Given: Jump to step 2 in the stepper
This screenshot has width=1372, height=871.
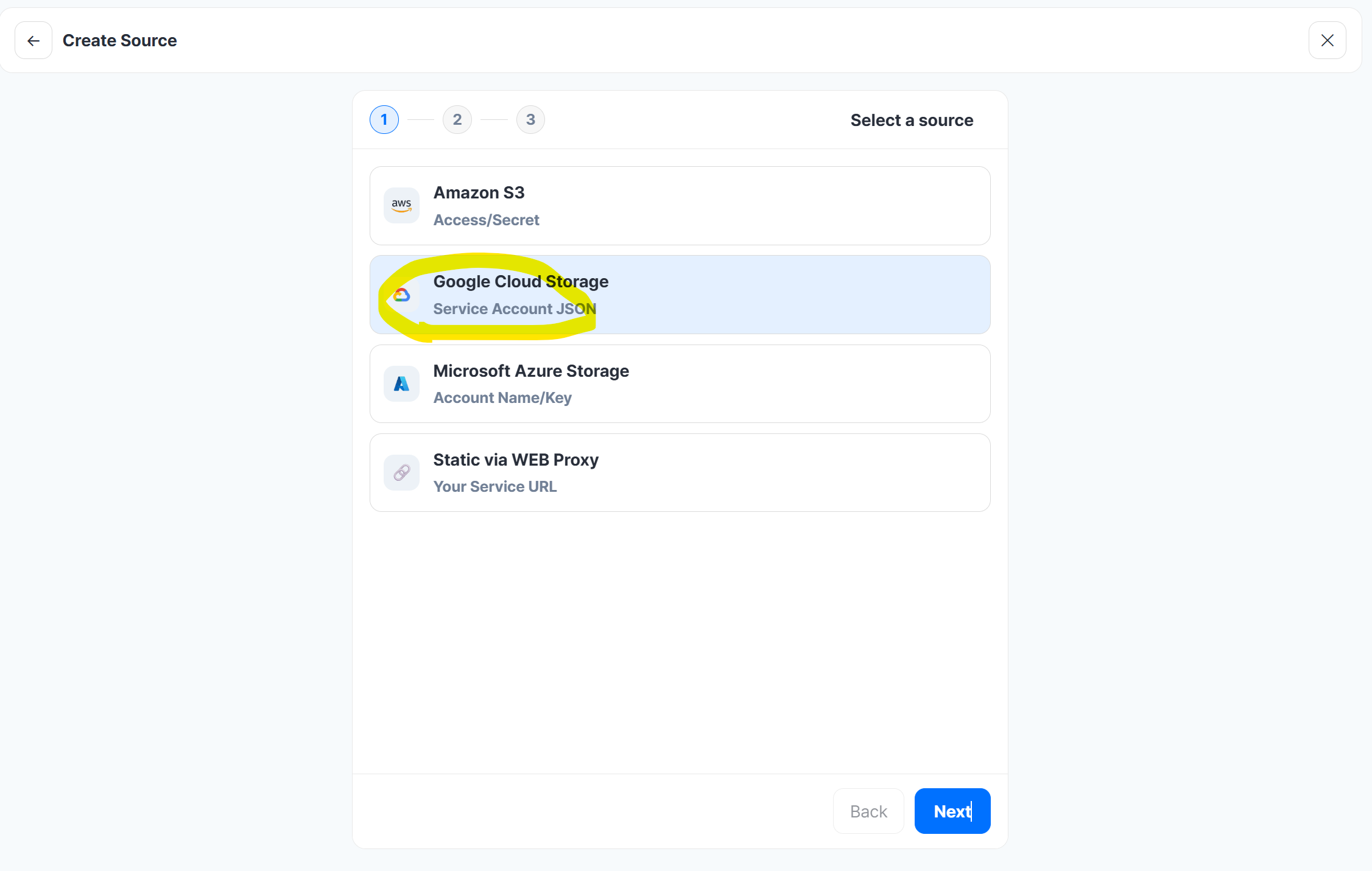Looking at the screenshot, I should (457, 120).
